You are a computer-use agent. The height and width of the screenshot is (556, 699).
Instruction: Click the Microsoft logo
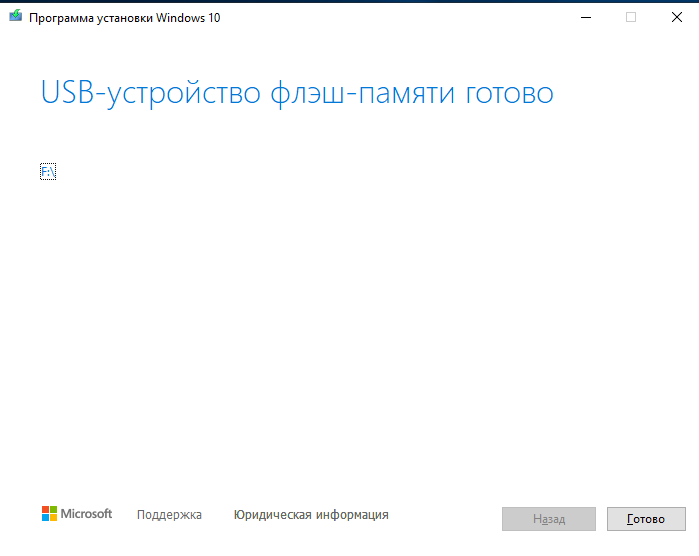[77, 514]
